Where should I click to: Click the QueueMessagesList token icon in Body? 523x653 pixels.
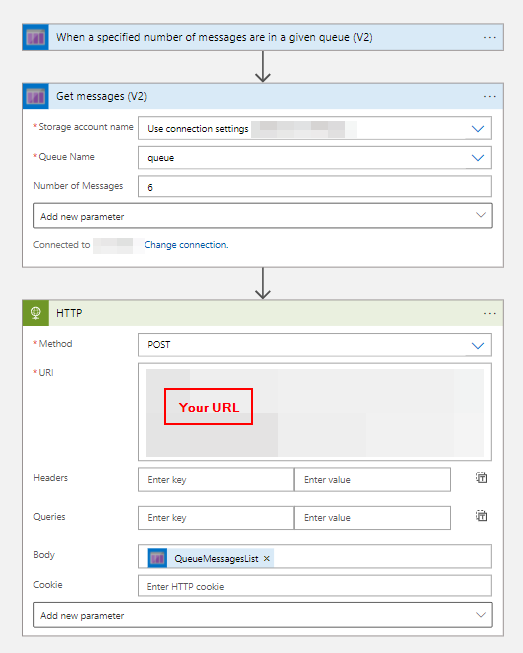pyautogui.click(x=157, y=558)
